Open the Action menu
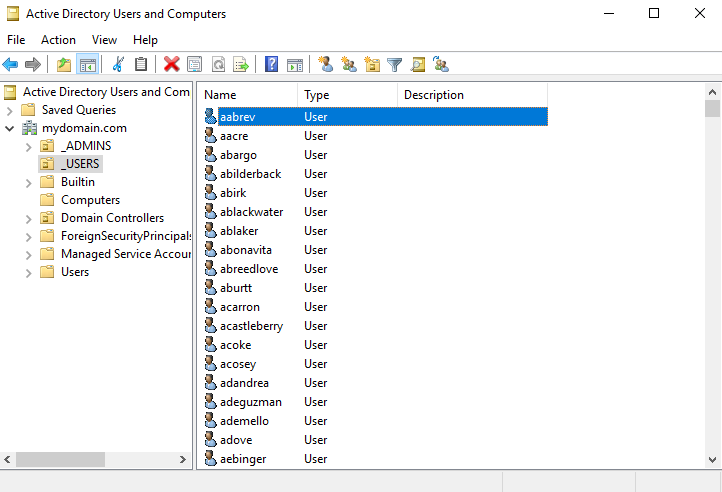The width and height of the screenshot is (722, 492). 58,40
